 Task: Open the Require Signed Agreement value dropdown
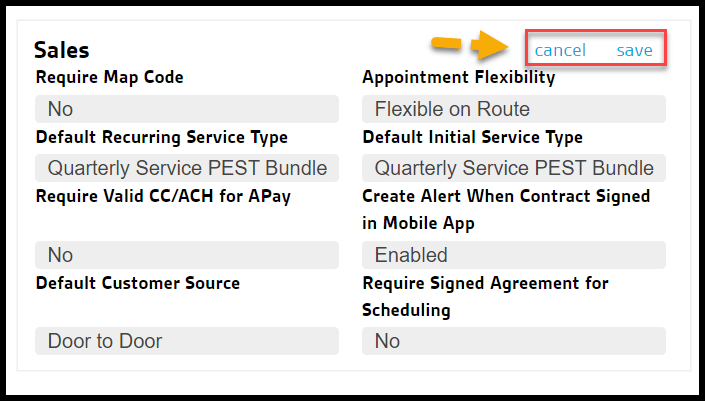[514, 341]
